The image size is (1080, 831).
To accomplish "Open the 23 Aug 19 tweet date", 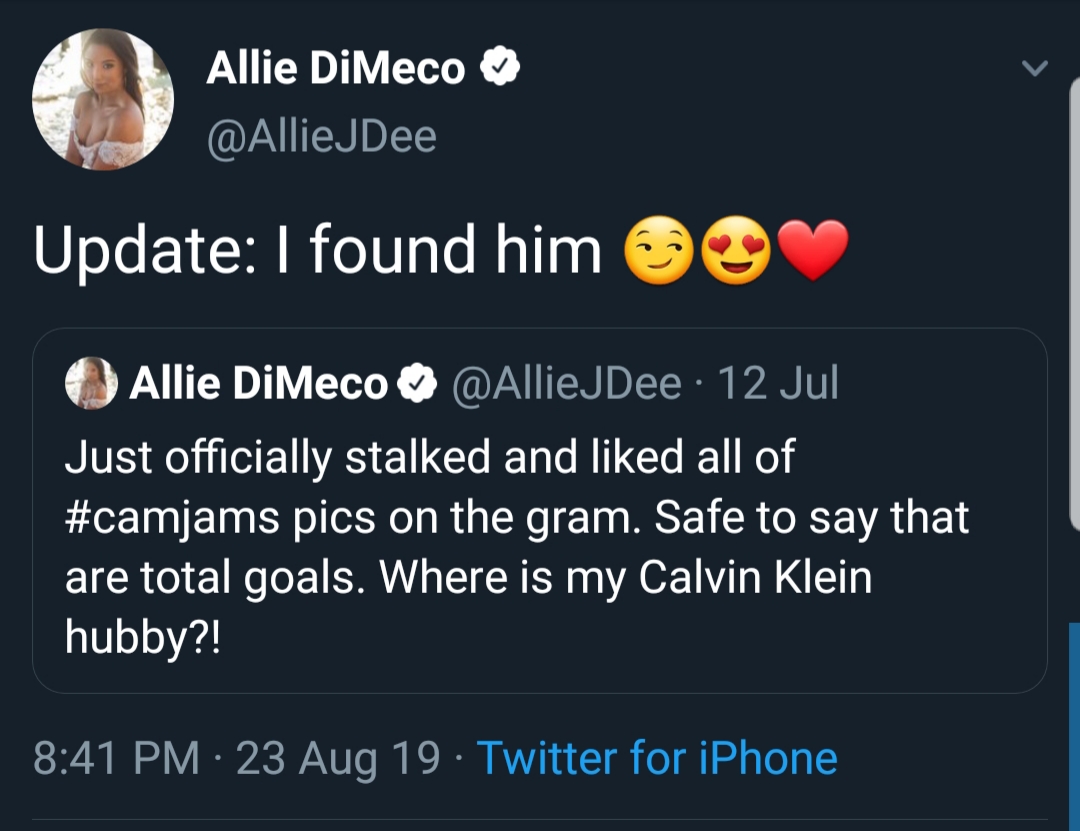I will pyautogui.click(x=338, y=758).
